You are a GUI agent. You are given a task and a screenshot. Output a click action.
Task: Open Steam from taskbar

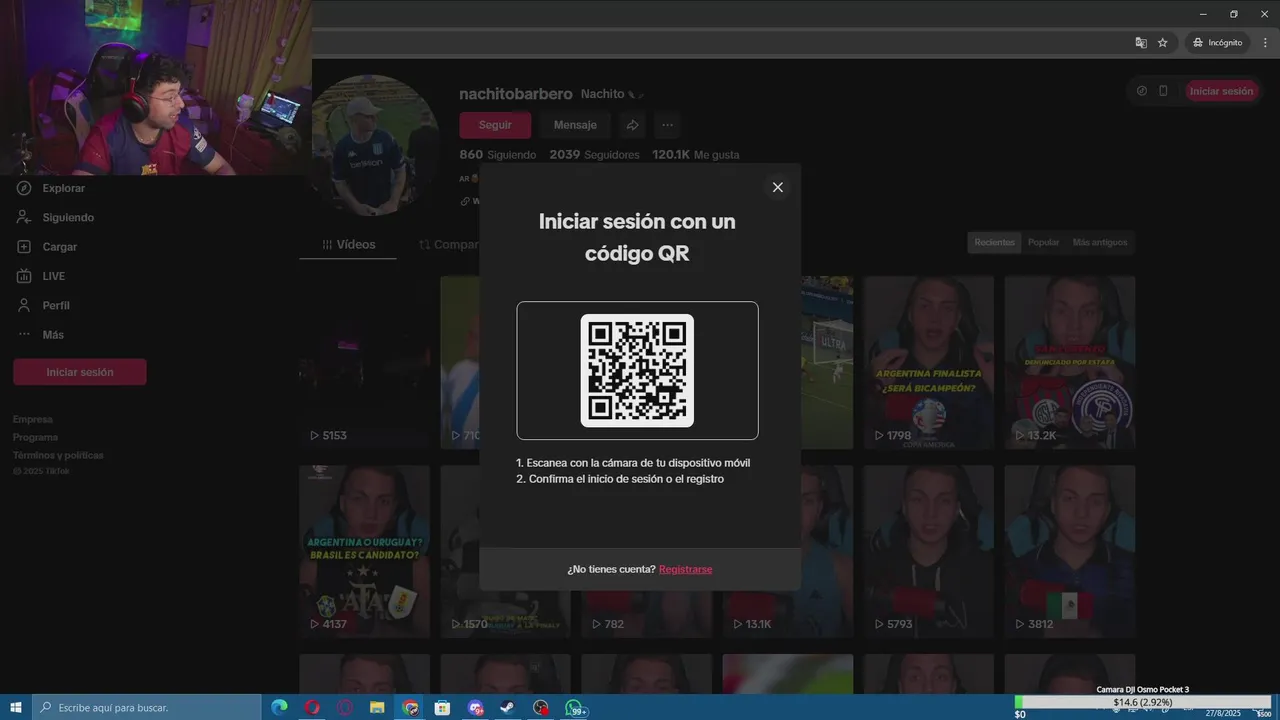click(508, 708)
